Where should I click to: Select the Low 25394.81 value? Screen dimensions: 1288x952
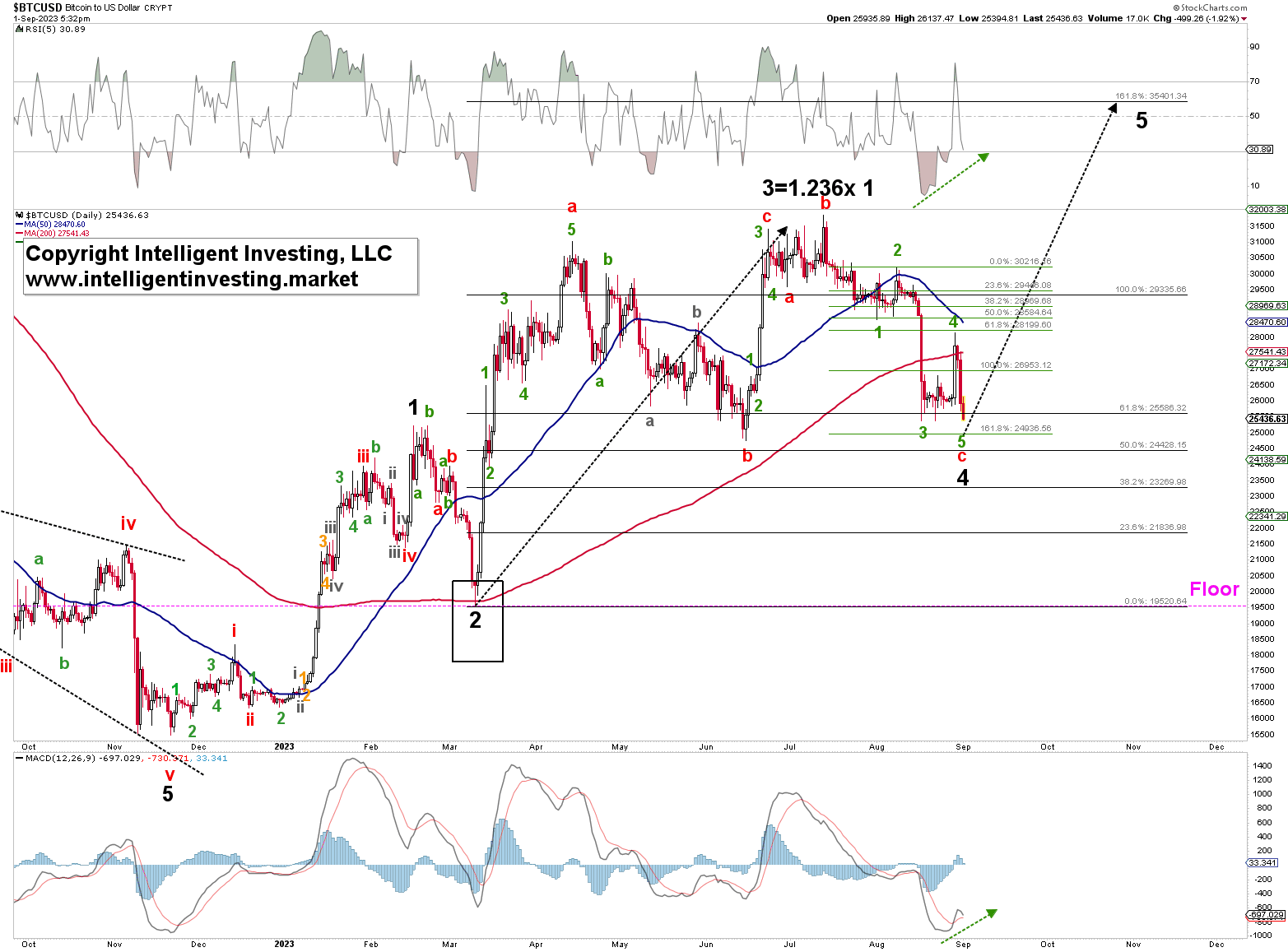989,18
